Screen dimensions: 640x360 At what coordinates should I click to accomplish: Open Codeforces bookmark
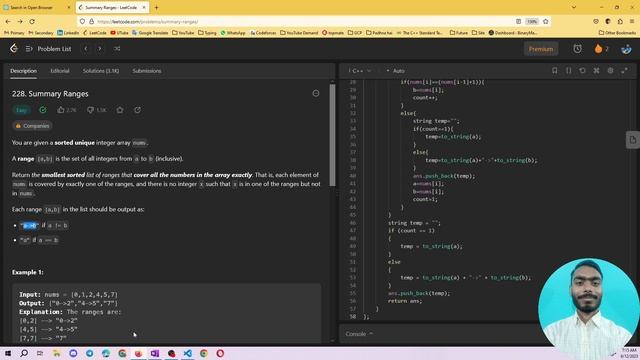pos(263,33)
